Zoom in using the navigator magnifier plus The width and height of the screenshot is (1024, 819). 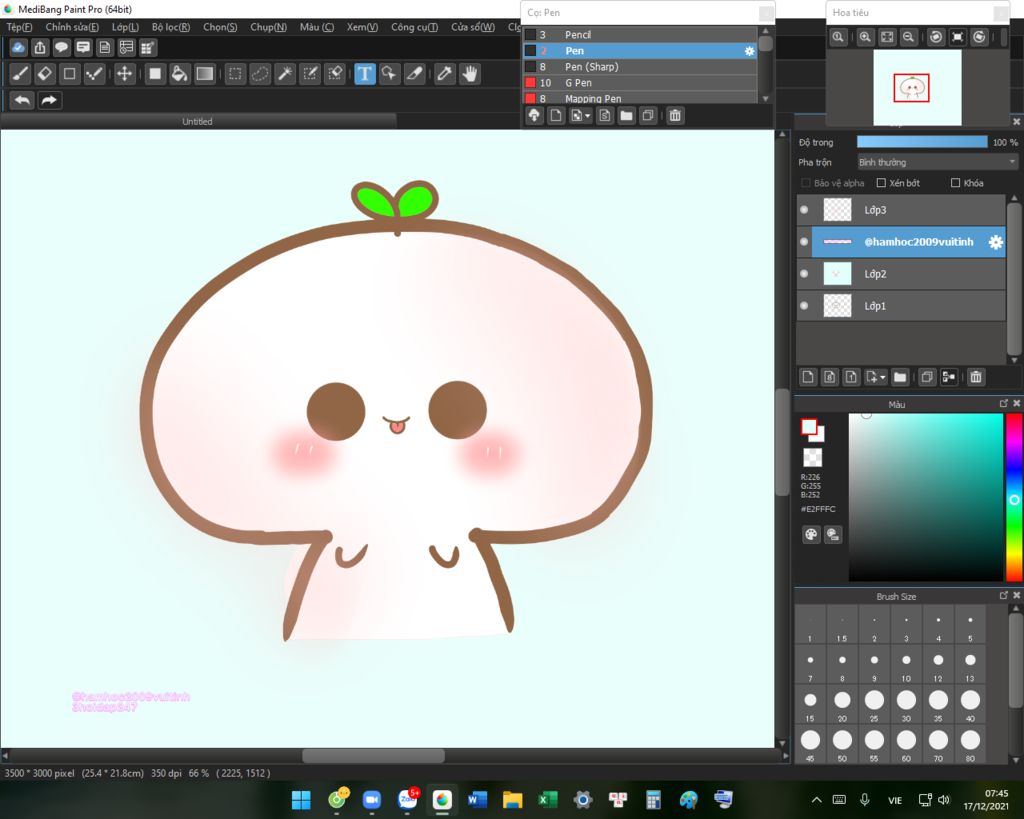[x=865, y=37]
